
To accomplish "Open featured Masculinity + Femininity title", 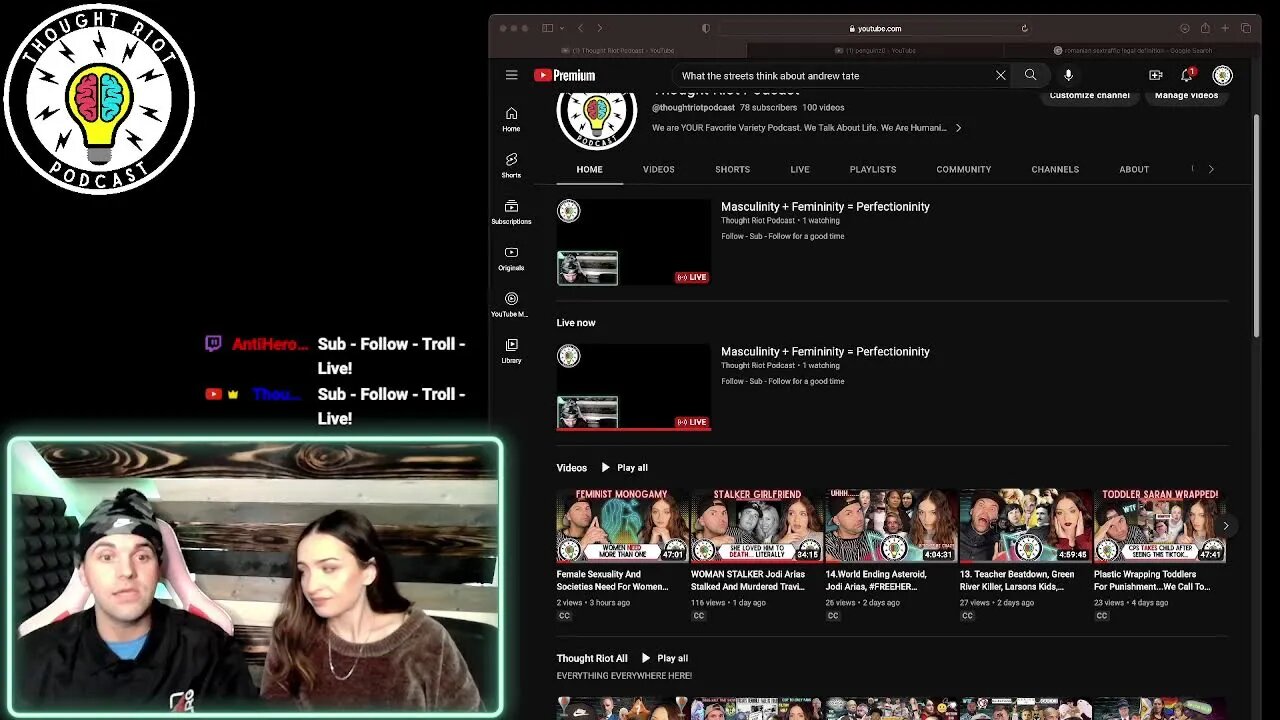I will pos(825,207).
